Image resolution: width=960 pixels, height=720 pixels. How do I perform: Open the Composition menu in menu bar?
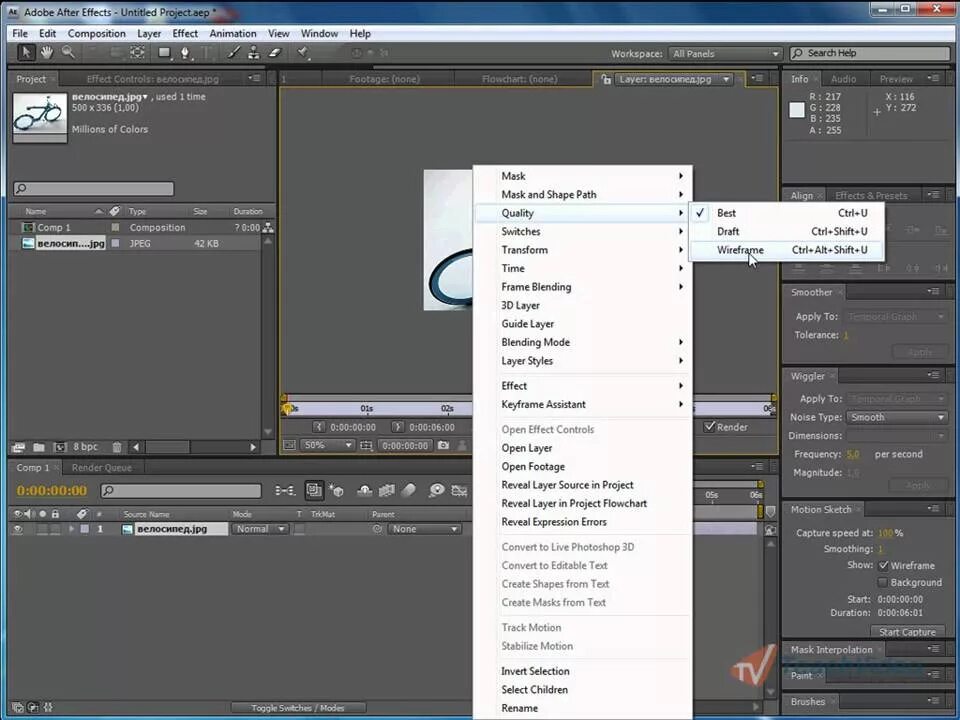coord(97,34)
